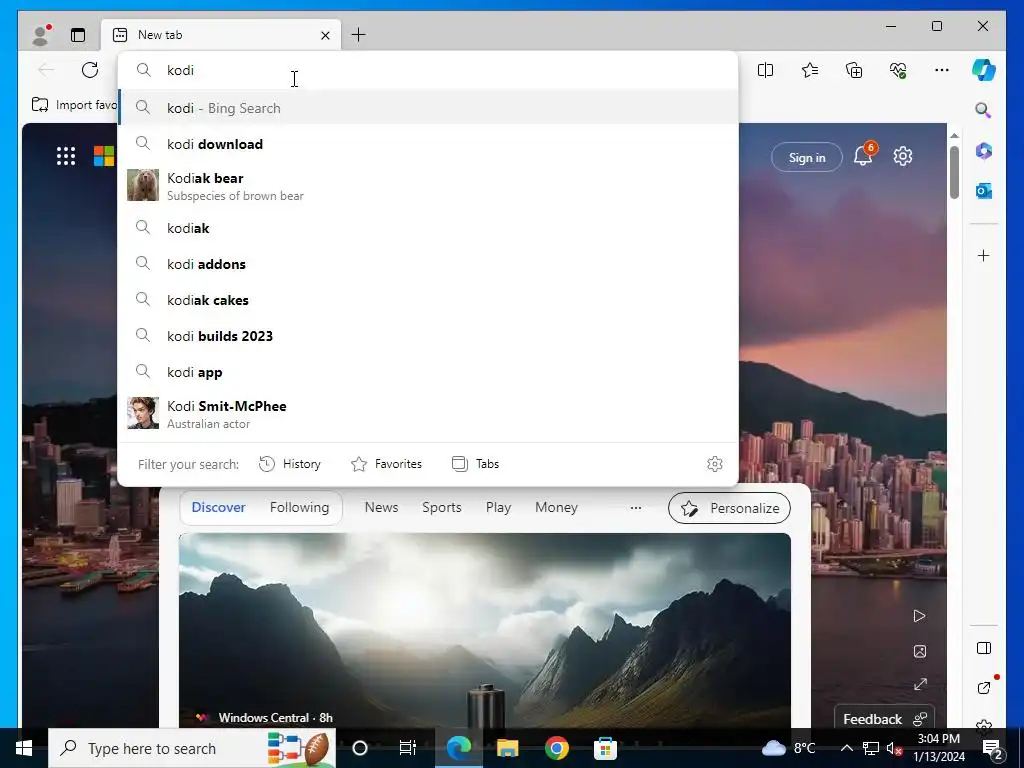Open link in external window sidebar icon
The height and width of the screenshot is (768, 1024).
click(x=984, y=688)
